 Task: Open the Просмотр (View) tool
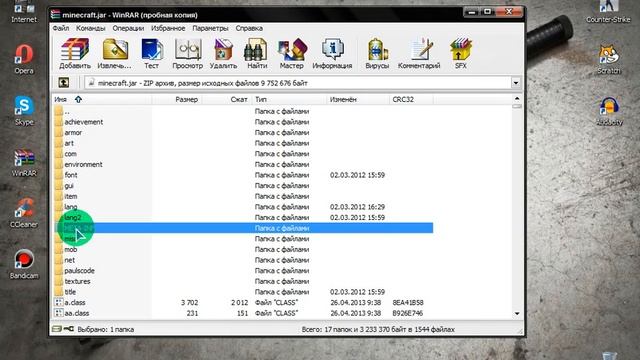(187, 53)
